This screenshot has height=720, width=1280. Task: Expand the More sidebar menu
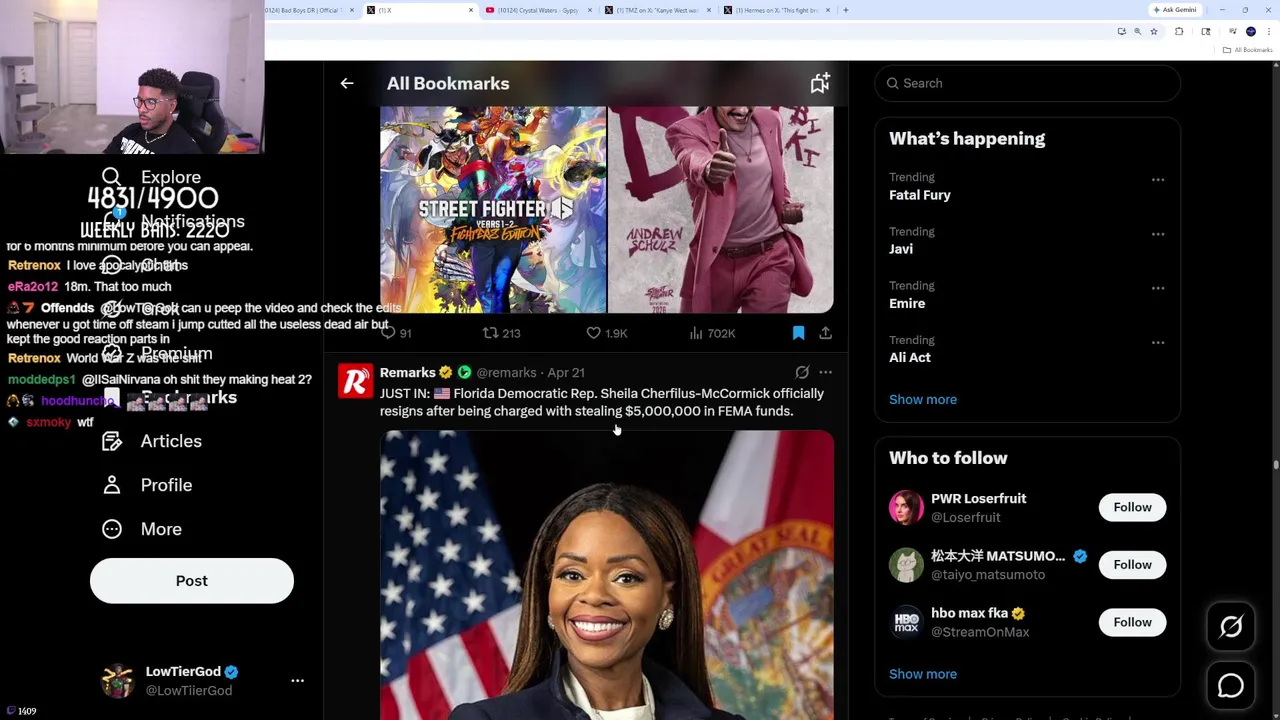(x=141, y=529)
